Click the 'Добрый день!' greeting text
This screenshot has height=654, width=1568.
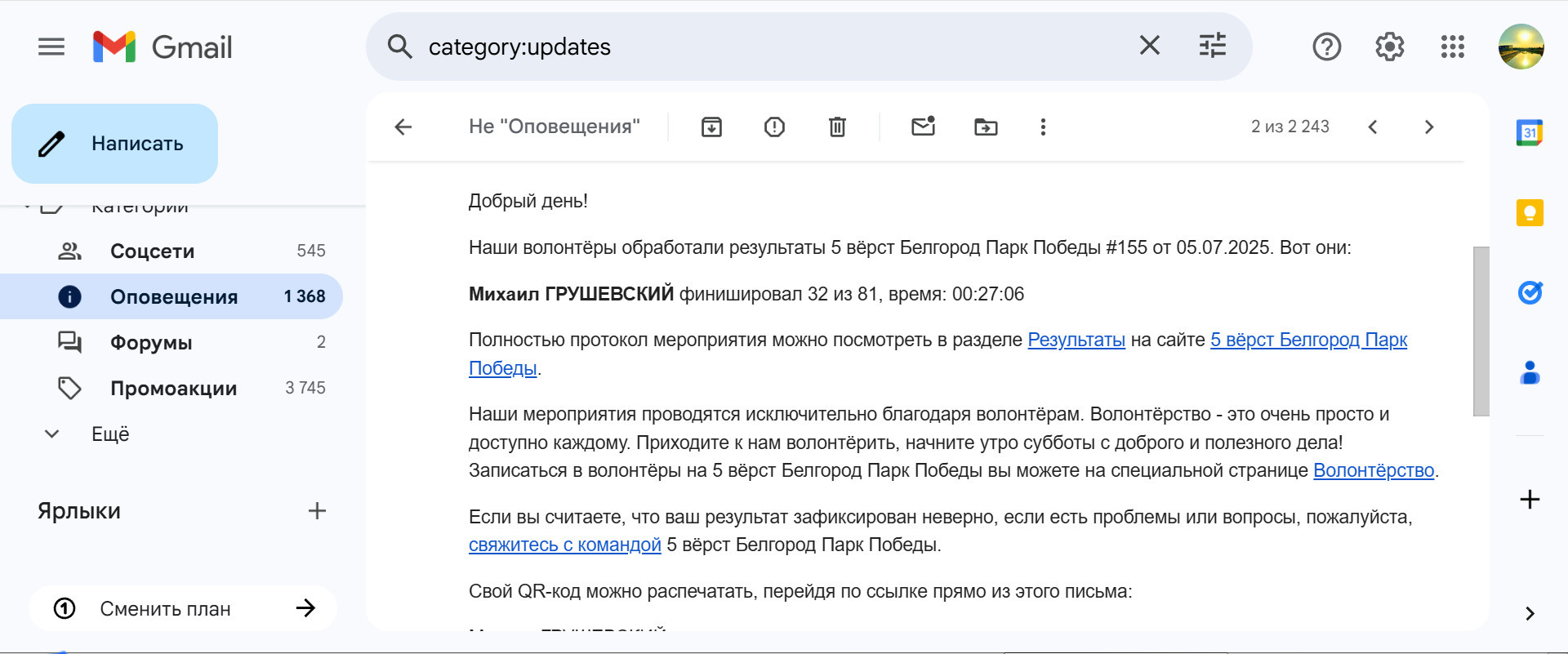528,201
